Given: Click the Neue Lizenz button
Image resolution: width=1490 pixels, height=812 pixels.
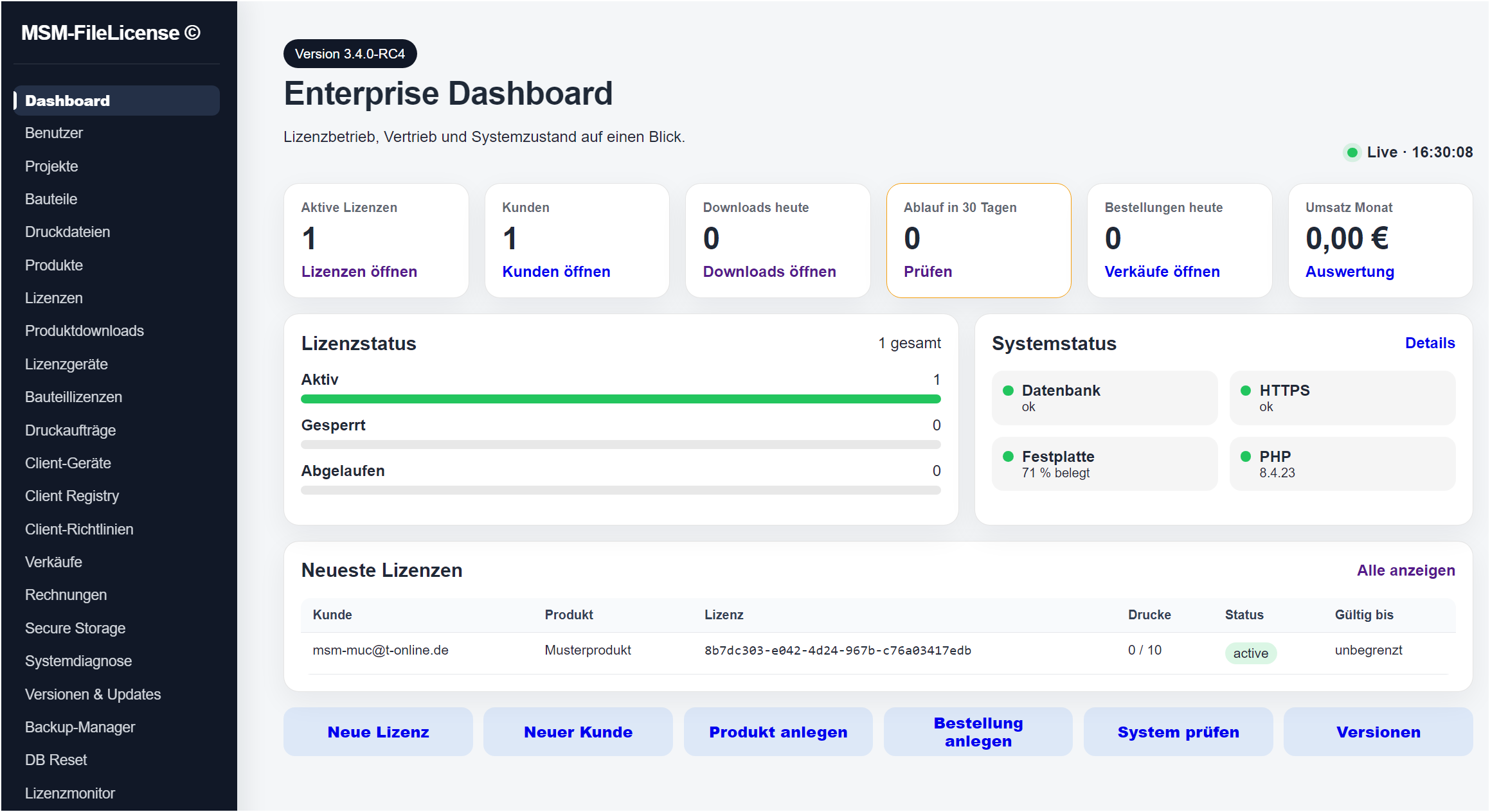Looking at the screenshot, I should [x=378, y=732].
